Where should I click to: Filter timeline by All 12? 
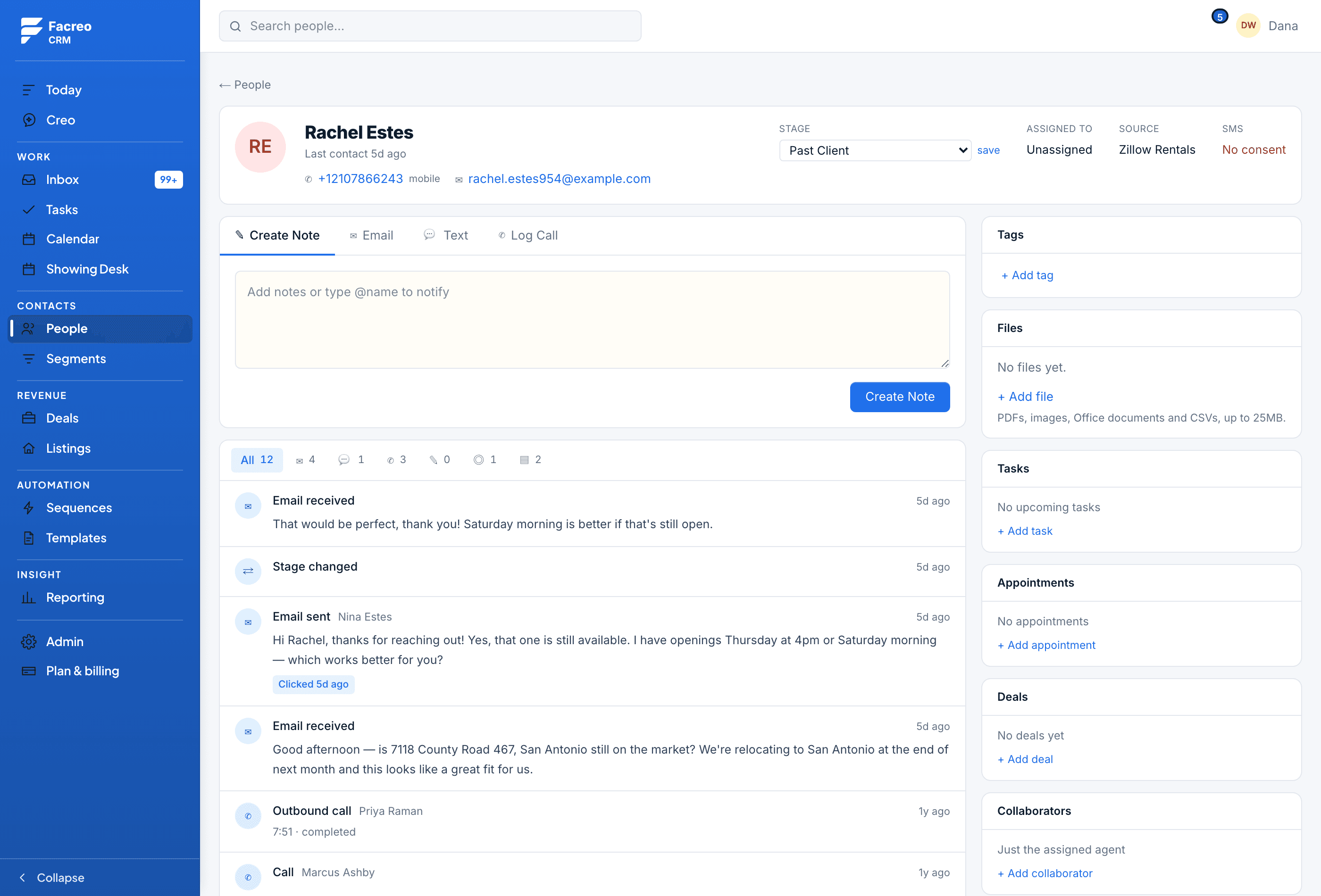[257, 460]
